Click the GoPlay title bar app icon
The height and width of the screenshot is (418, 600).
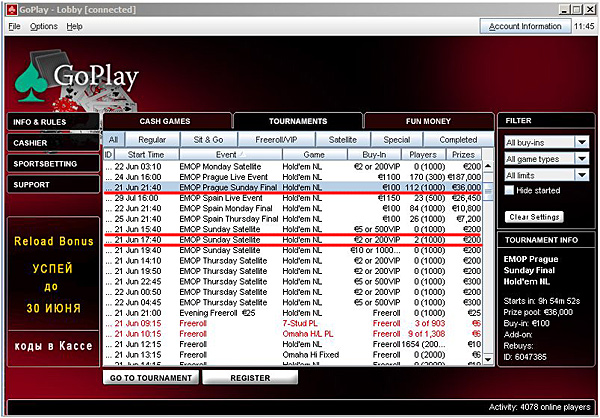[x=12, y=9]
